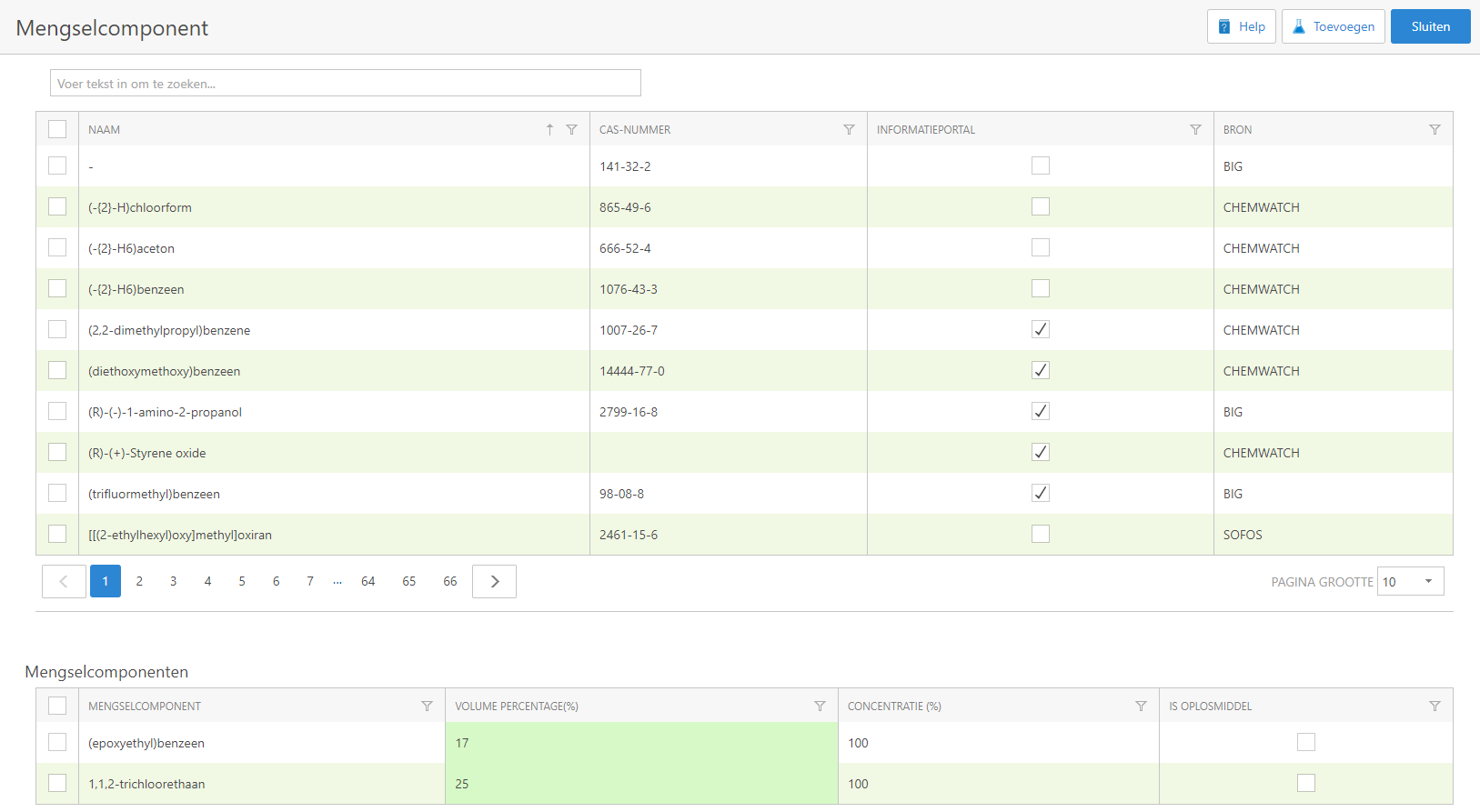Toggle IS OPLOSMIDDEL for (epoxyethyl)benzeen
Screen dimensions: 1480x812
click(1305, 743)
